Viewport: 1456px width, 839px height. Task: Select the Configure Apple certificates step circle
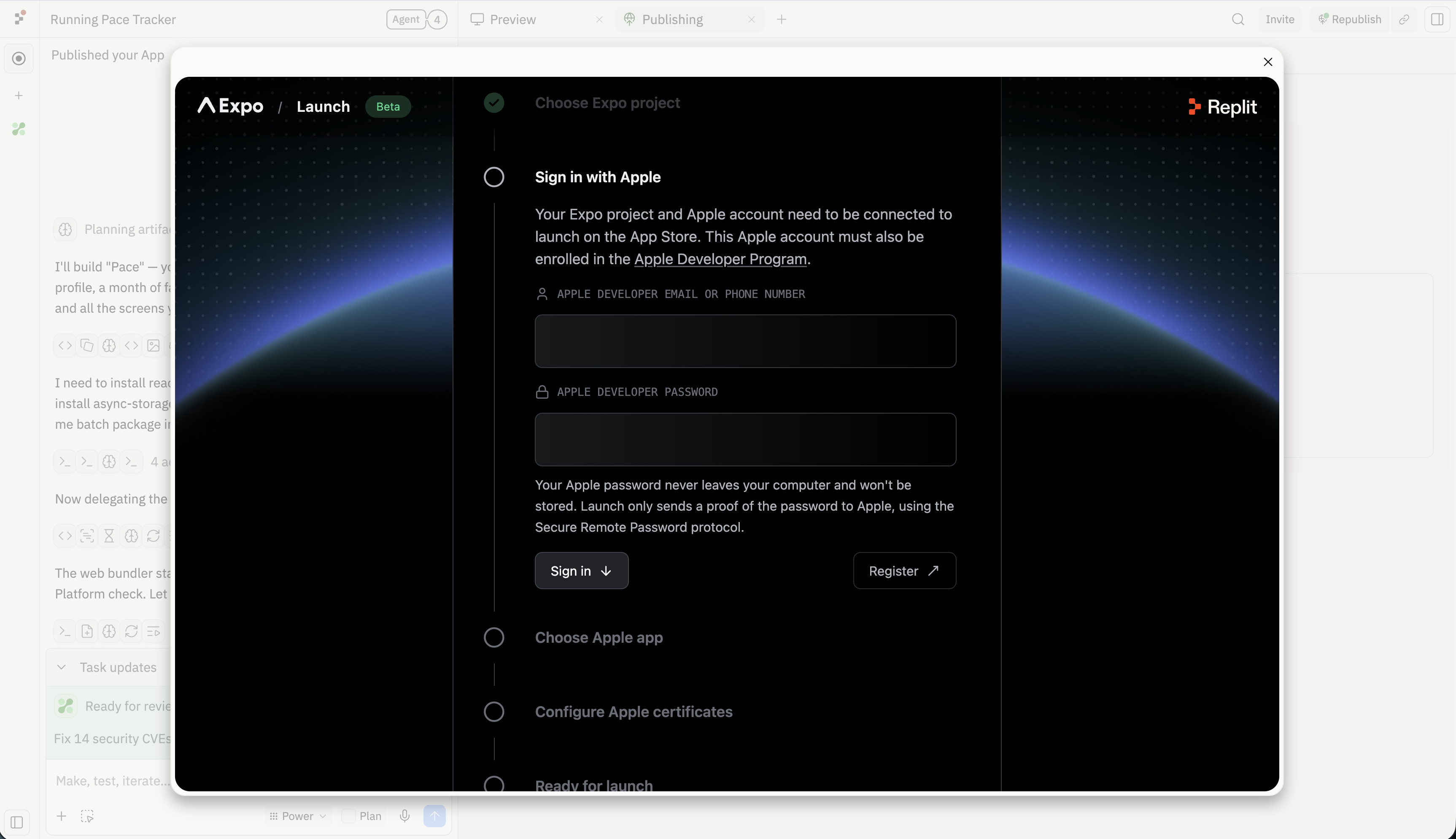coord(493,712)
